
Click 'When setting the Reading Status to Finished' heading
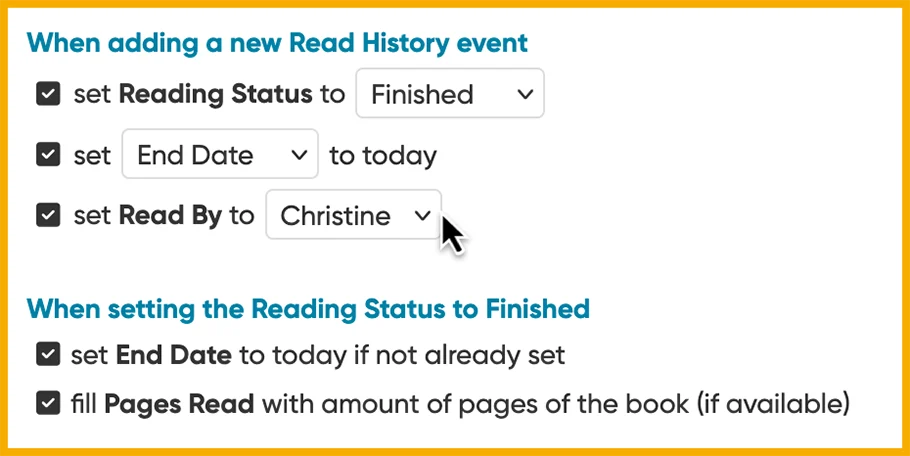tap(308, 308)
